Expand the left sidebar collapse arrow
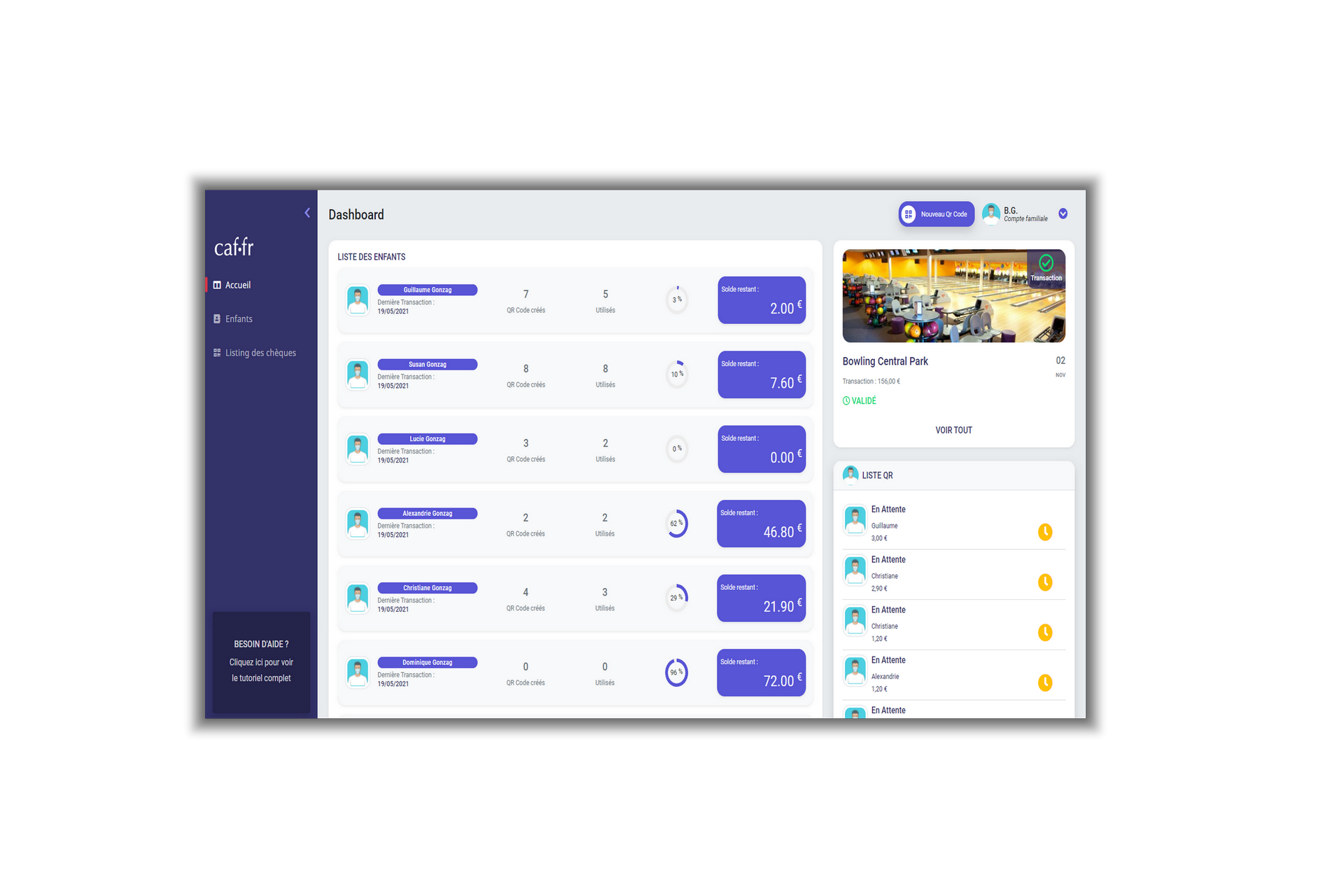Screen dimensions: 1344x896 (x=307, y=213)
